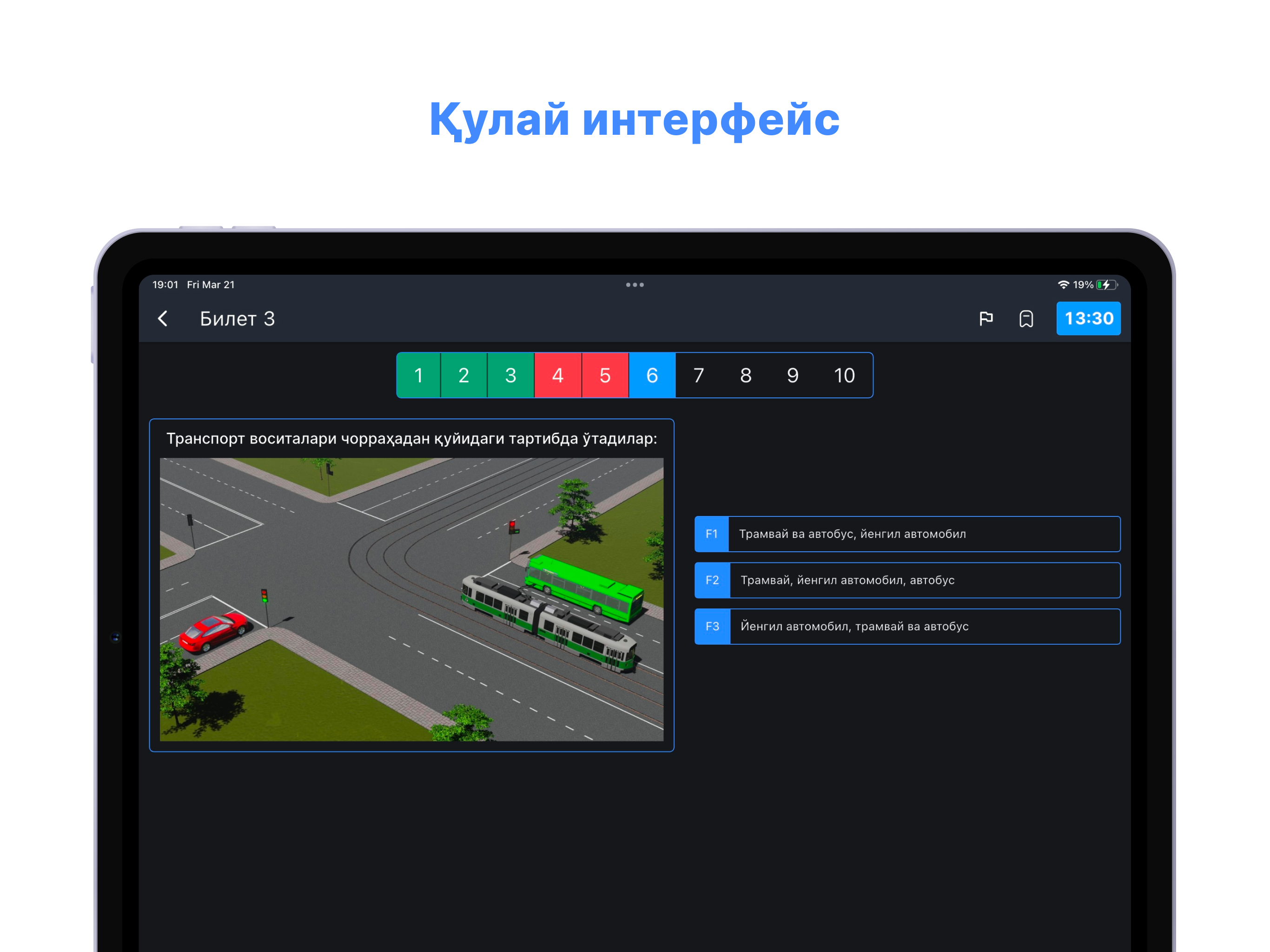Screen dimensions: 1270x952
Task: Tap the Билет 3 title
Action: coord(237,319)
